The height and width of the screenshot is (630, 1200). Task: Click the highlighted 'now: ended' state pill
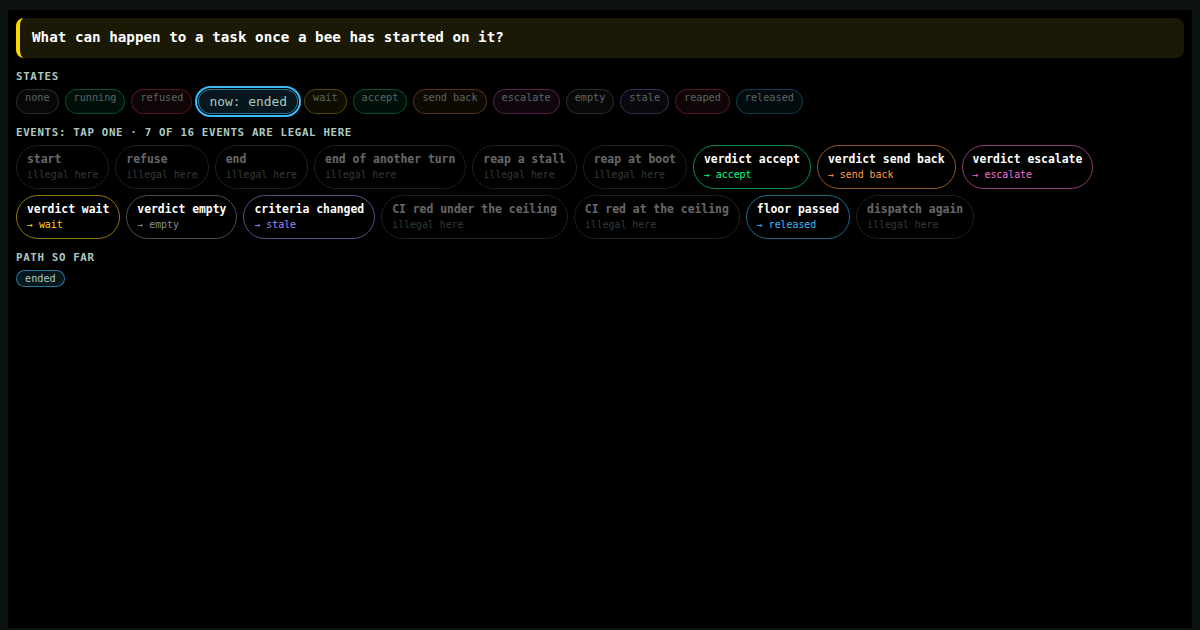pyautogui.click(x=248, y=101)
